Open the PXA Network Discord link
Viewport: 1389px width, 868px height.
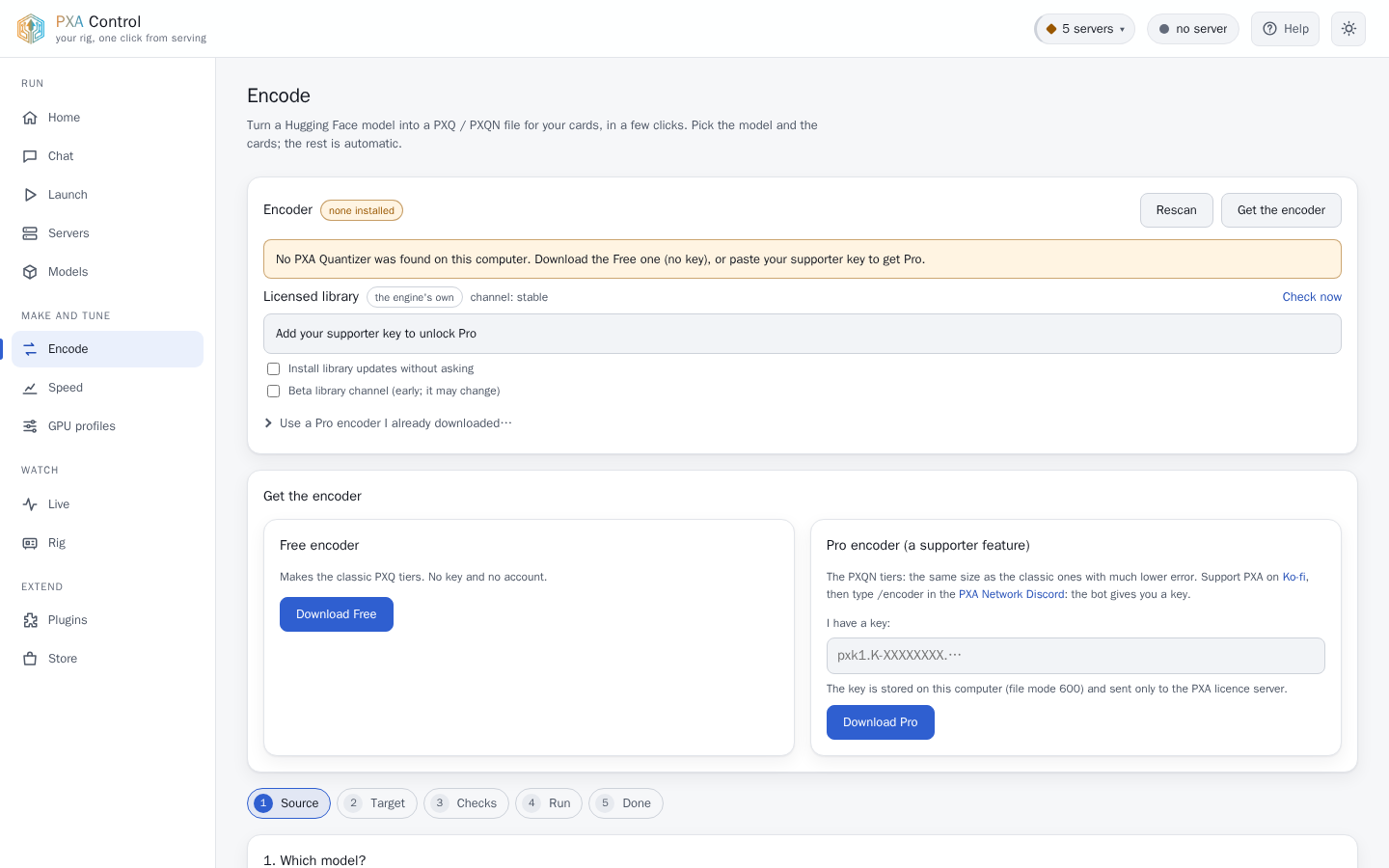point(1012,594)
